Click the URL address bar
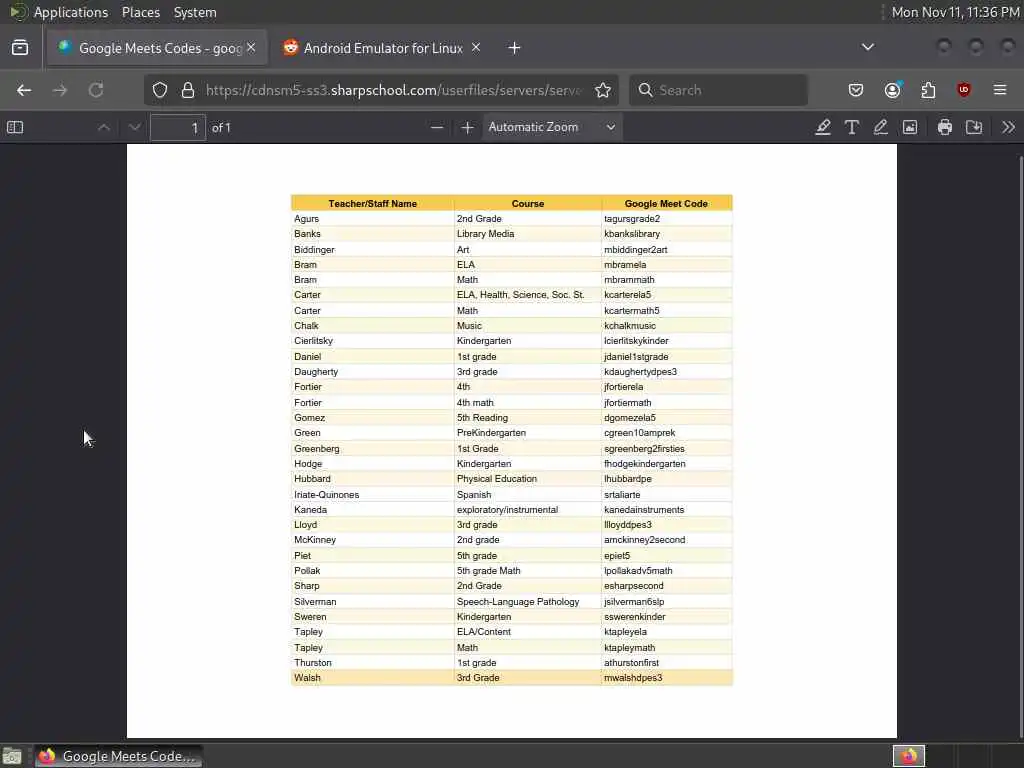Screen dimensions: 1024x768 click(392, 90)
